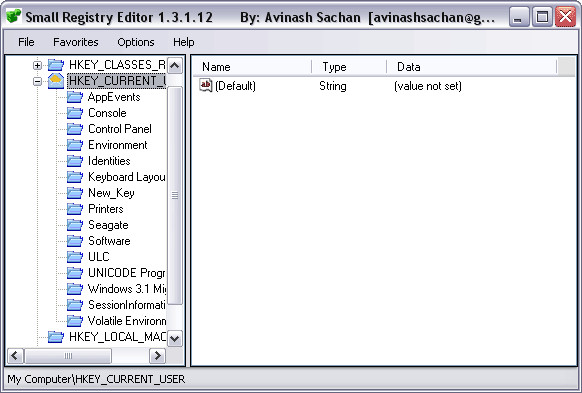Select the New_Key key

coord(111,193)
